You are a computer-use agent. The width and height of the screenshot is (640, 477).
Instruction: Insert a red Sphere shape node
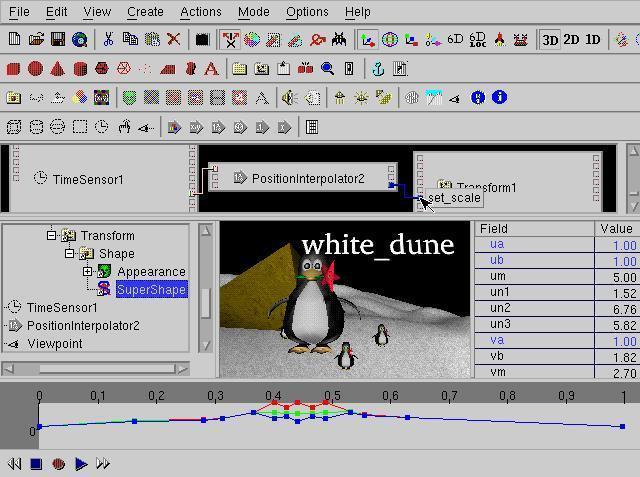tap(36, 69)
